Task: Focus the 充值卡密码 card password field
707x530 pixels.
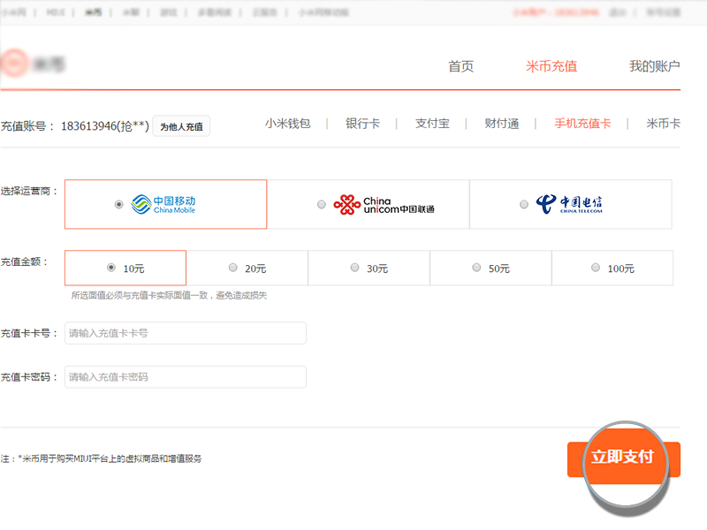Action: click(185, 377)
